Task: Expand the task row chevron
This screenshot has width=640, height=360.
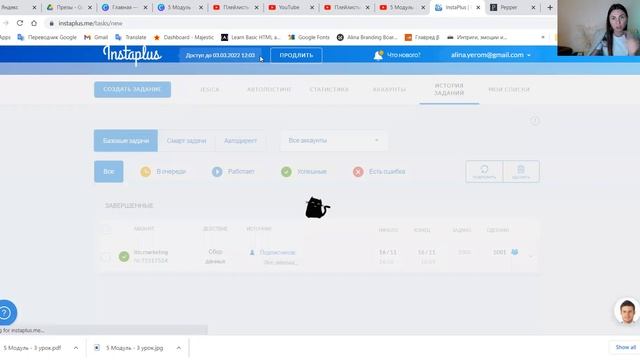Action: [531, 257]
